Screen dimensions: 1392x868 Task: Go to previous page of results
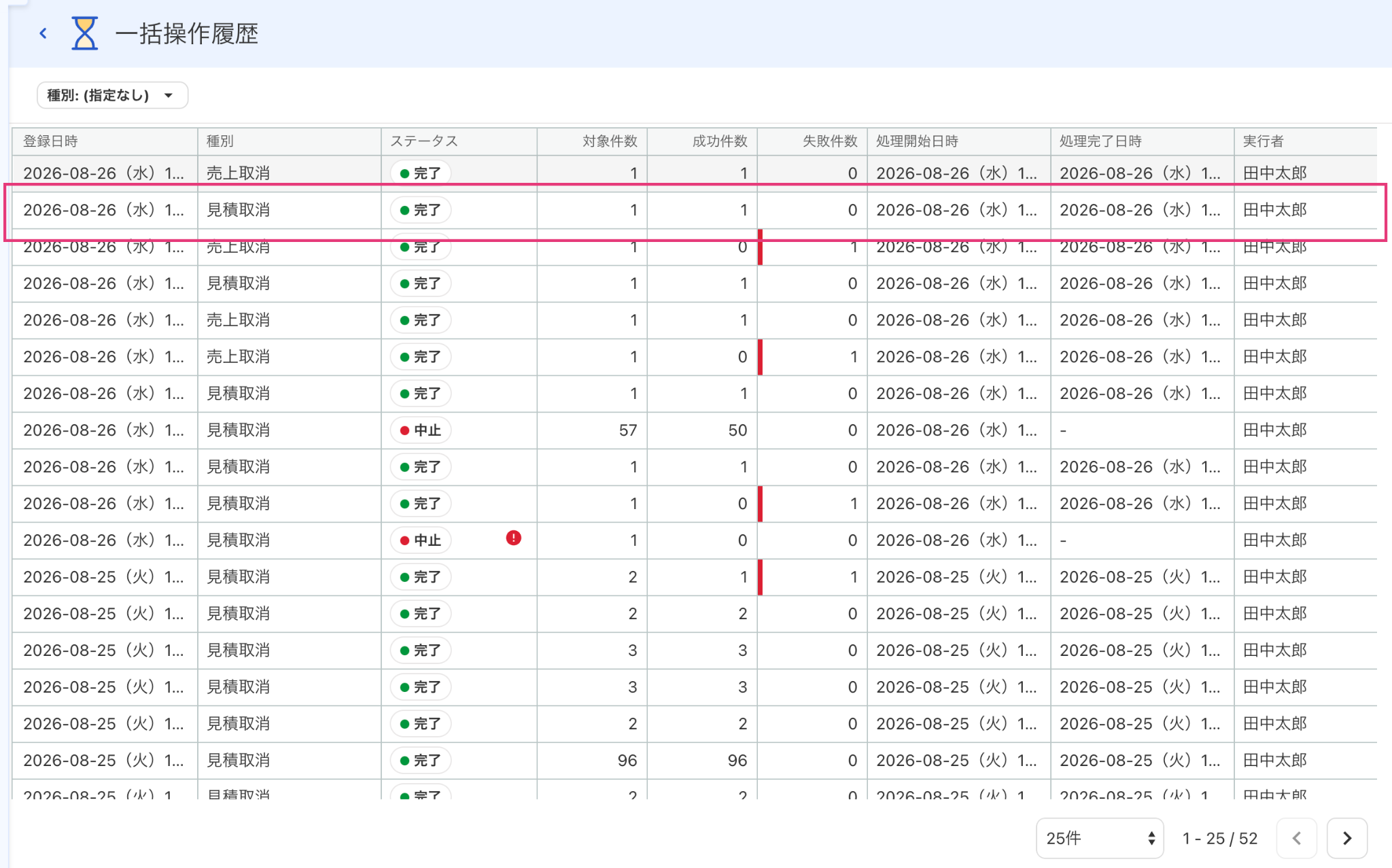pyautogui.click(x=1297, y=838)
